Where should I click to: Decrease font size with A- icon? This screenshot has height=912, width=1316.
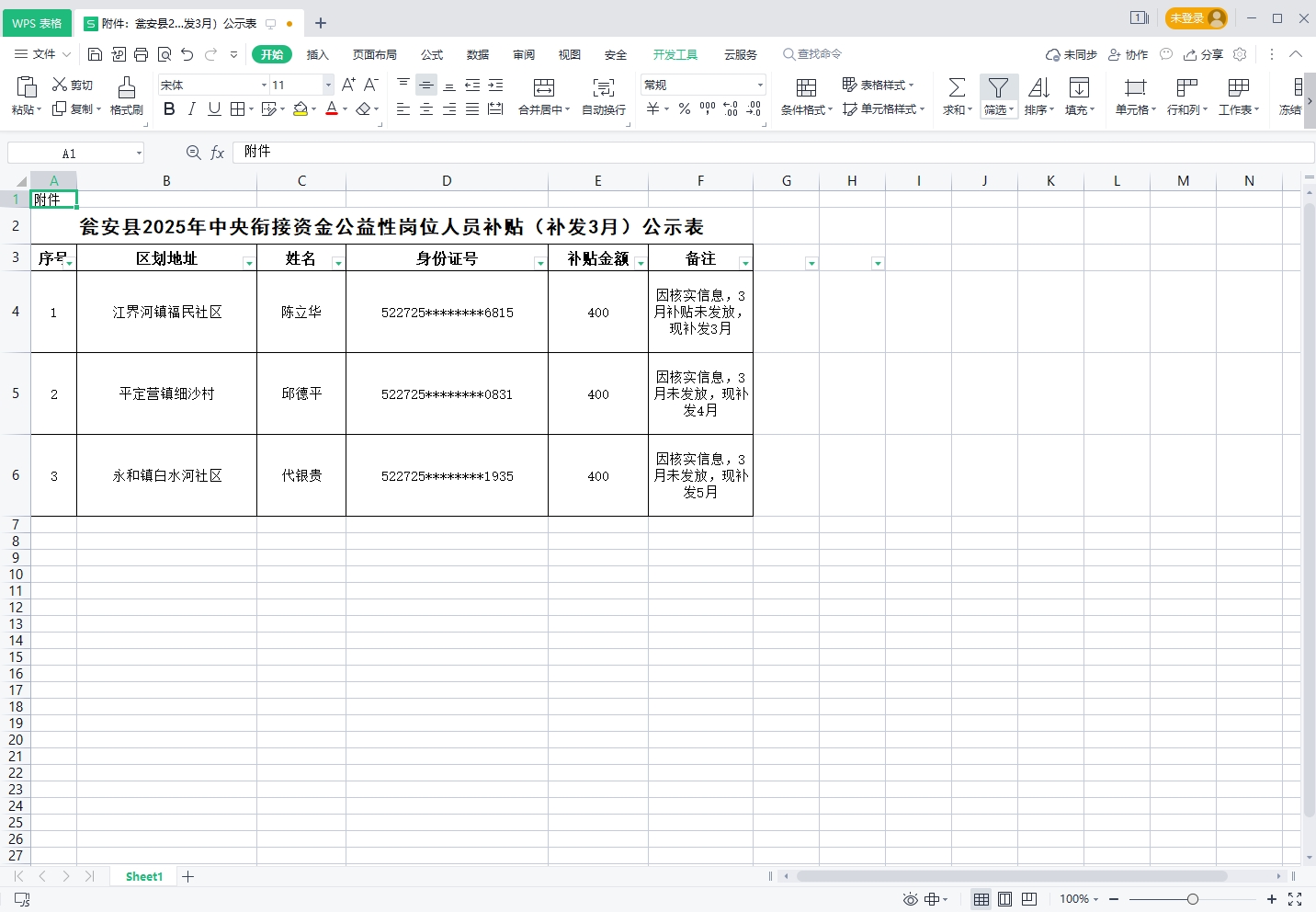coord(371,85)
